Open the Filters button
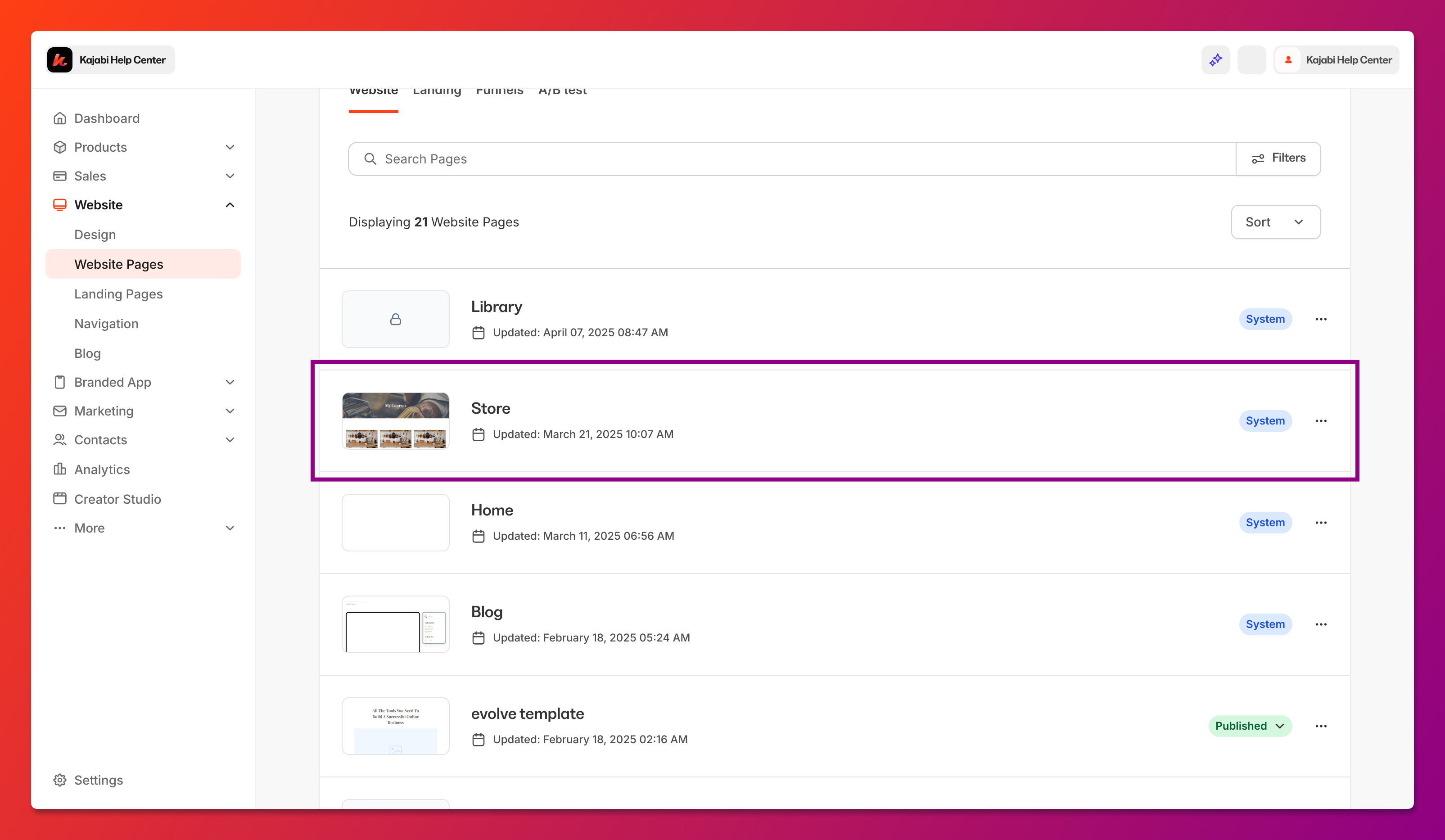 click(1278, 158)
